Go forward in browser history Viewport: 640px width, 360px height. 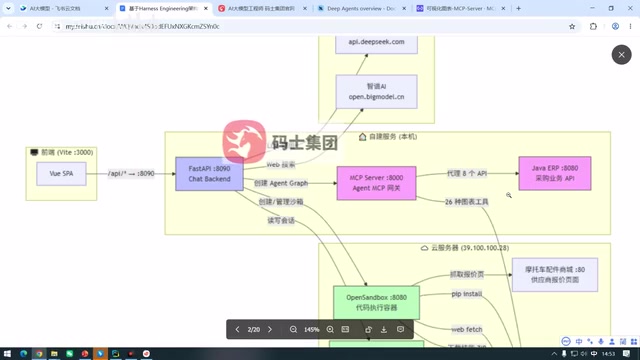point(24,26)
